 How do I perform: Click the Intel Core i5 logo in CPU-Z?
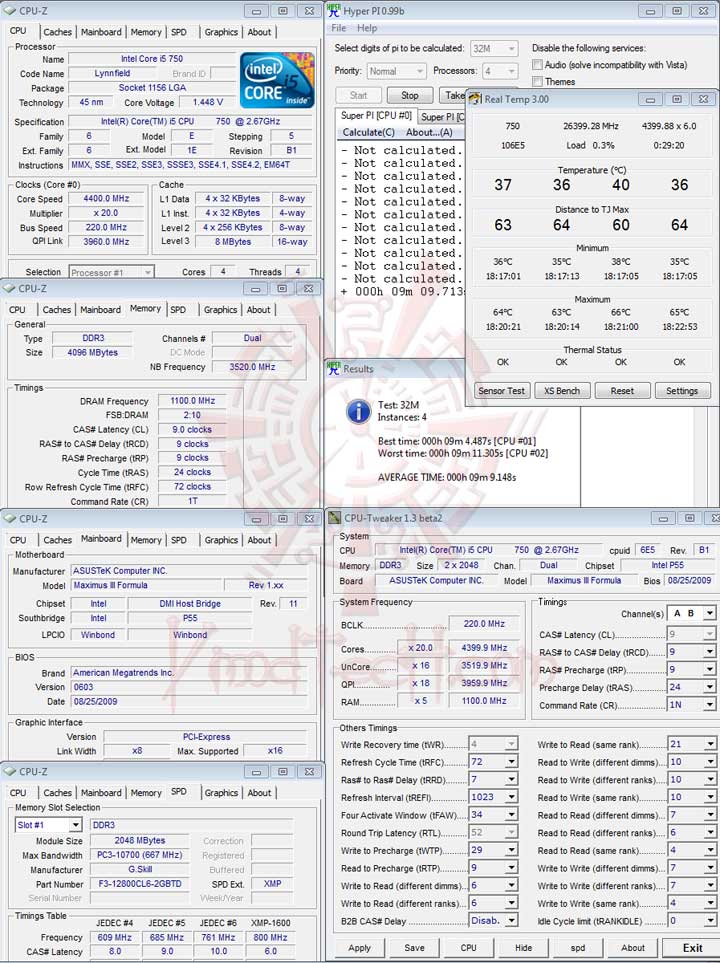[277, 80]
